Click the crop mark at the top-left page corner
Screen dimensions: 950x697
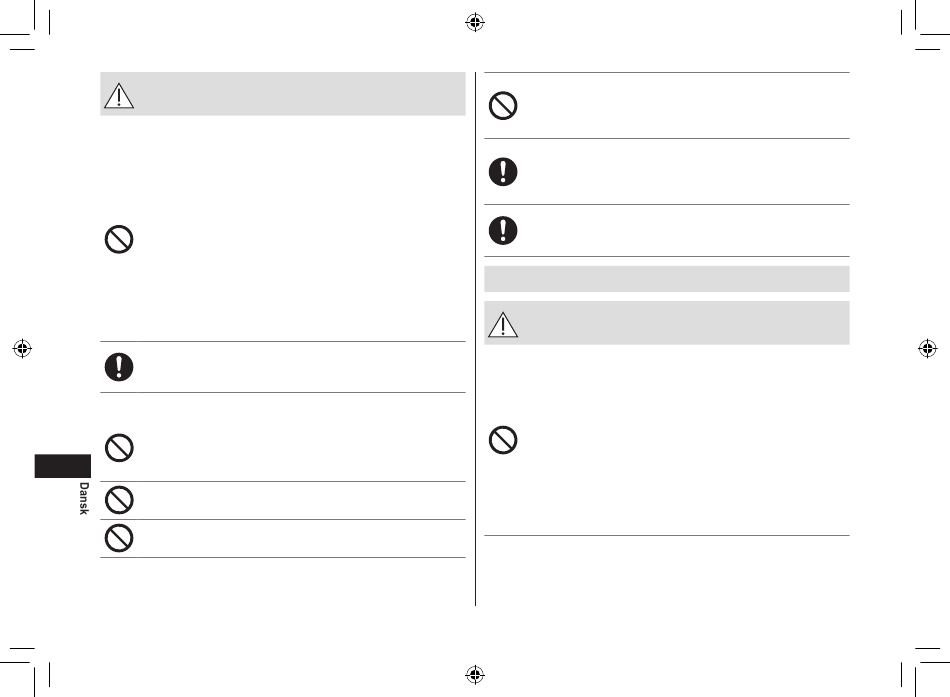point(25,25)
